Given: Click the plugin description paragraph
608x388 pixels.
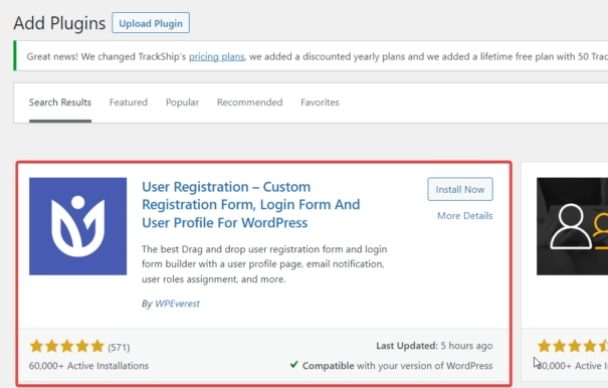Looking at the screenshot, I should click(x=264, y=264).
